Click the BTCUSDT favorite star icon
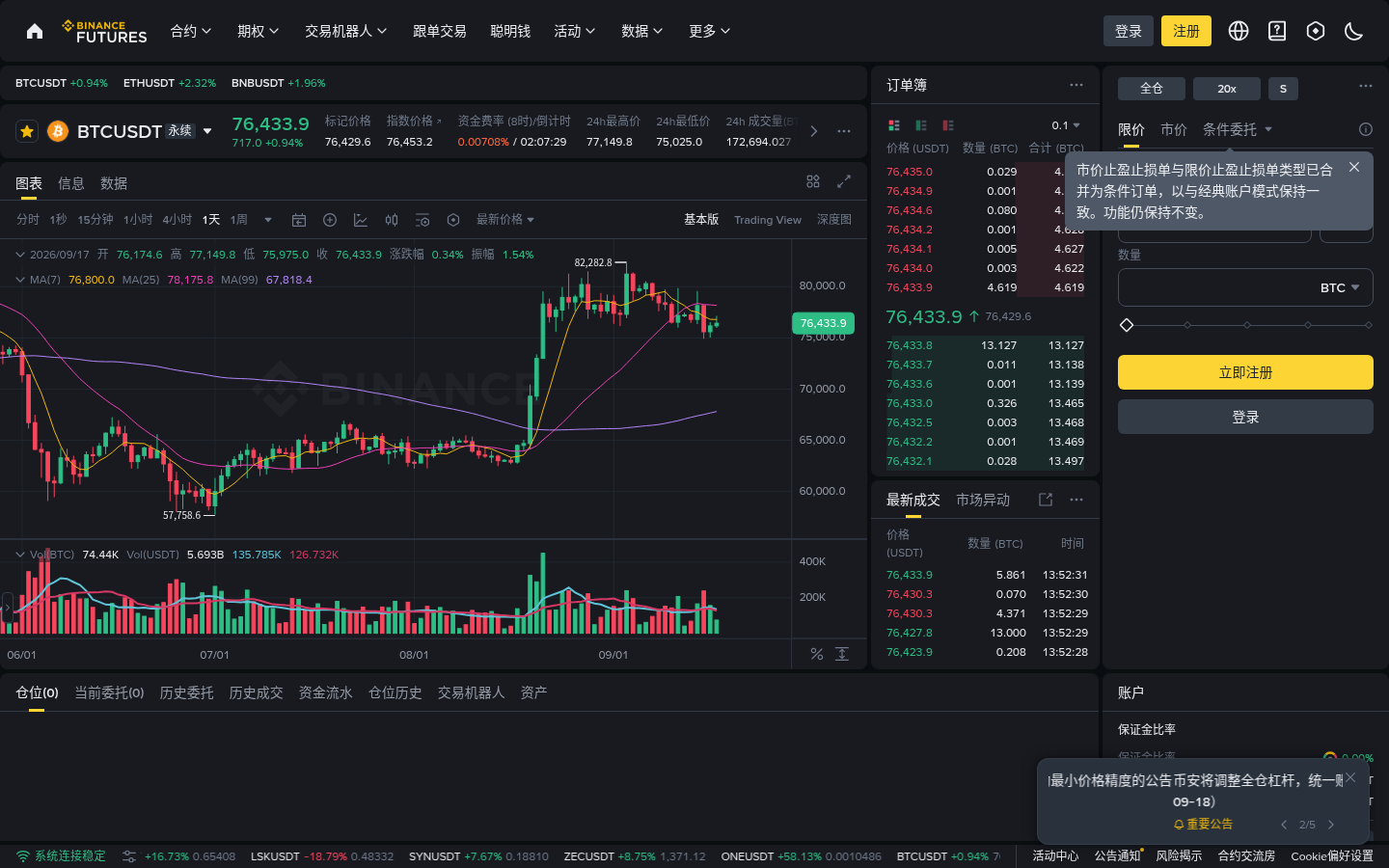1389x868 pixels. coord(27,131)
